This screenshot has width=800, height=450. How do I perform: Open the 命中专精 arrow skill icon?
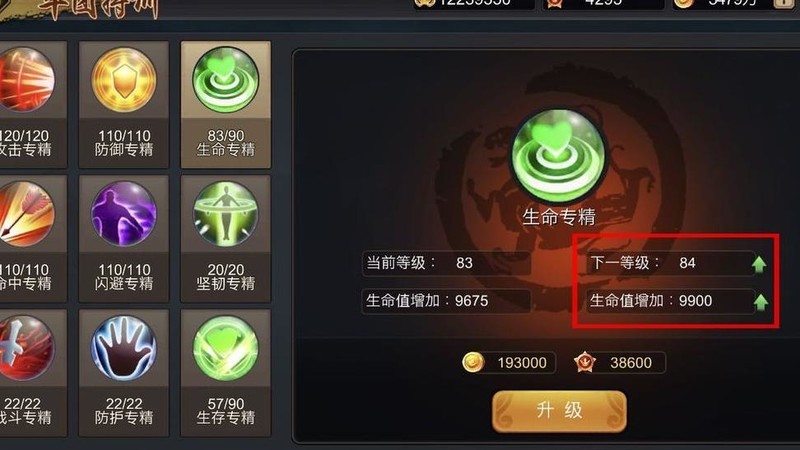point(26,213)
